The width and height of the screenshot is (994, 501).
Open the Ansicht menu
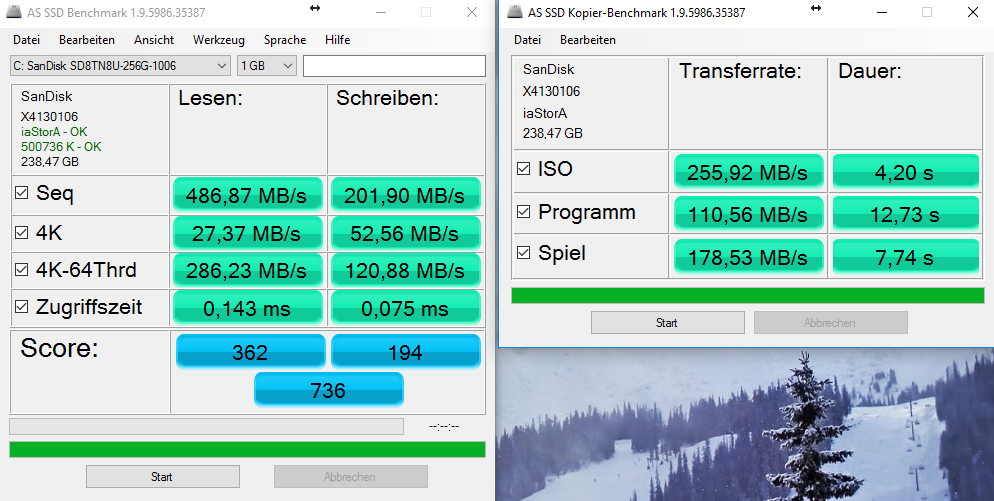click(x=154, y=39)
